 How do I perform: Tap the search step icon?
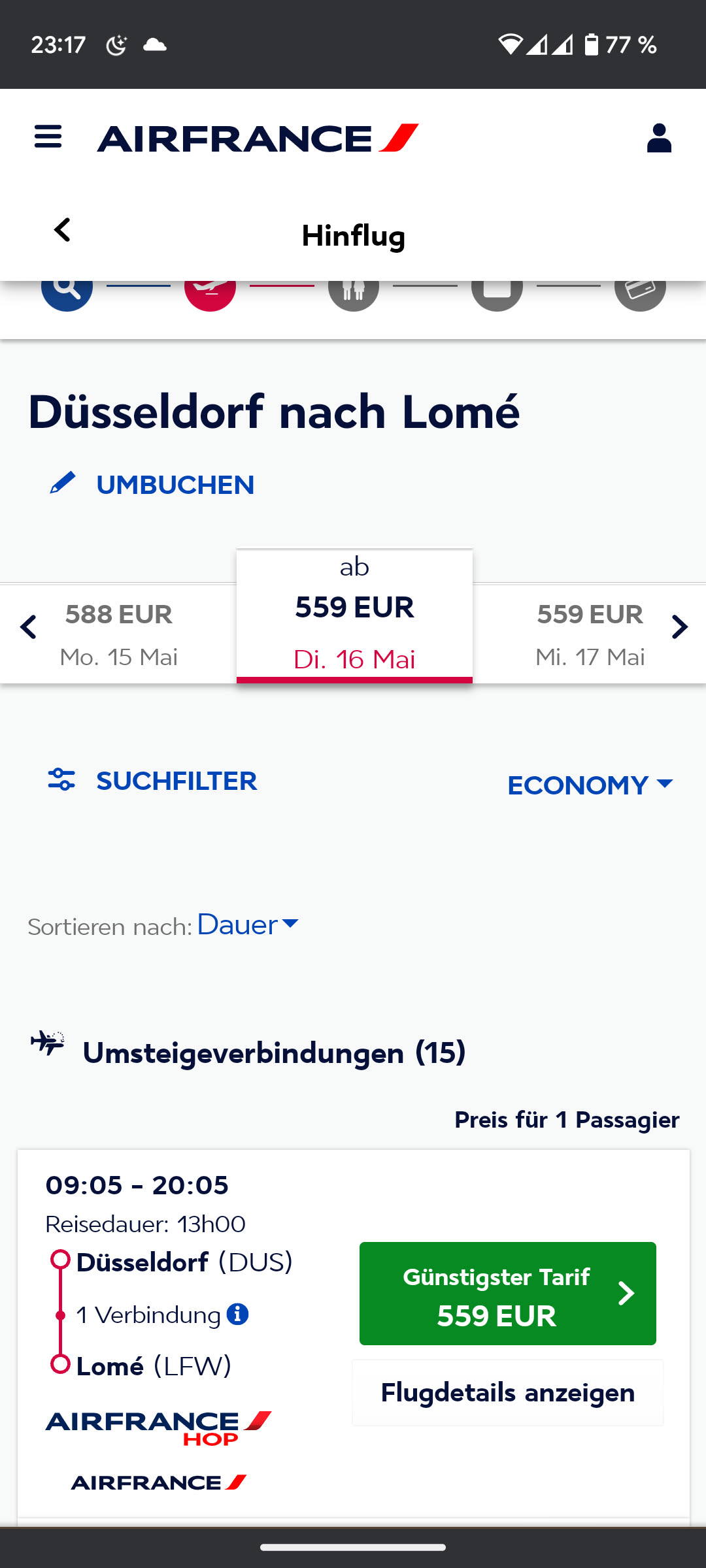tap(67, 290)
